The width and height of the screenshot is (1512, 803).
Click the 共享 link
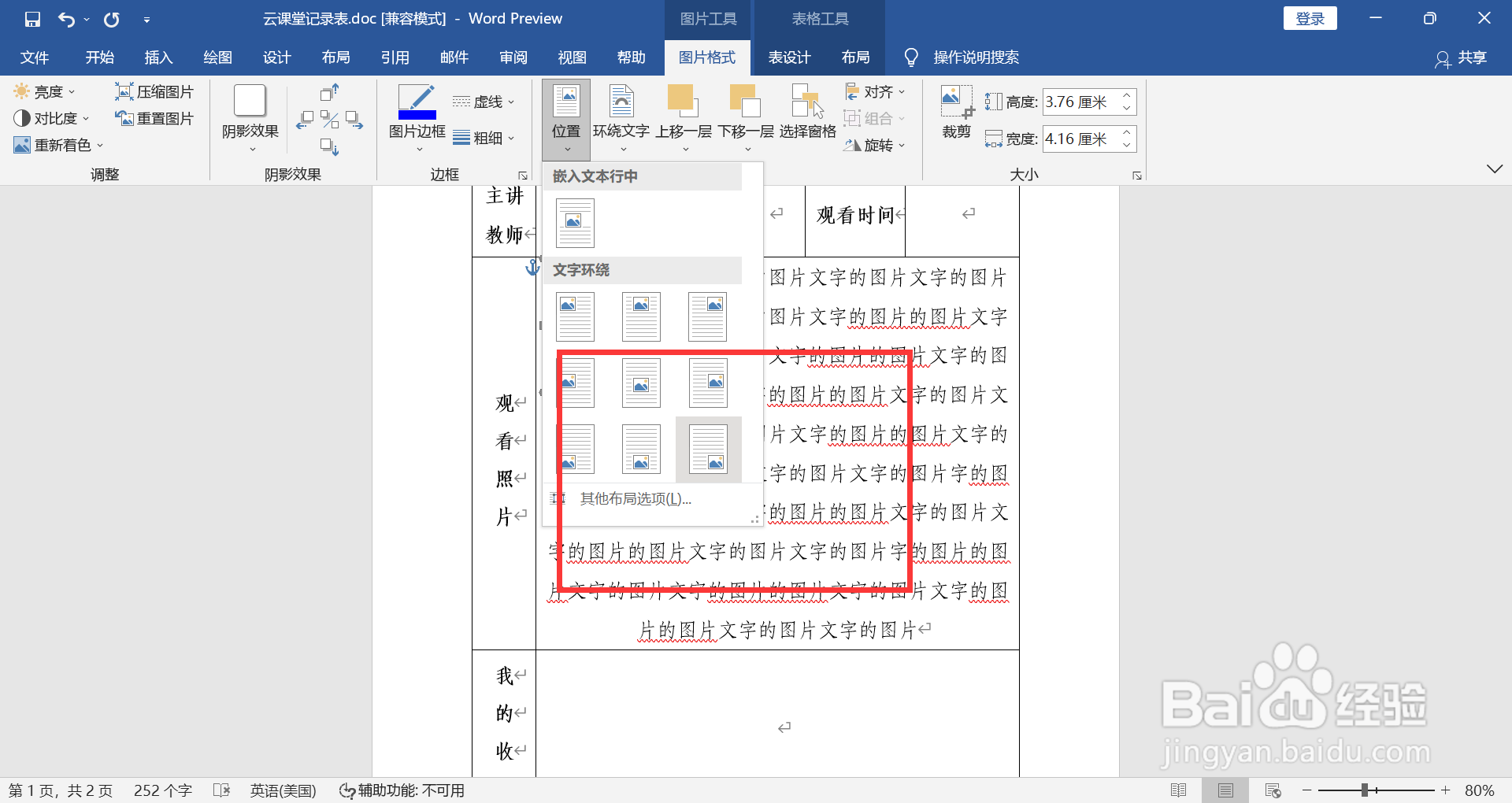pos(1472,57)
